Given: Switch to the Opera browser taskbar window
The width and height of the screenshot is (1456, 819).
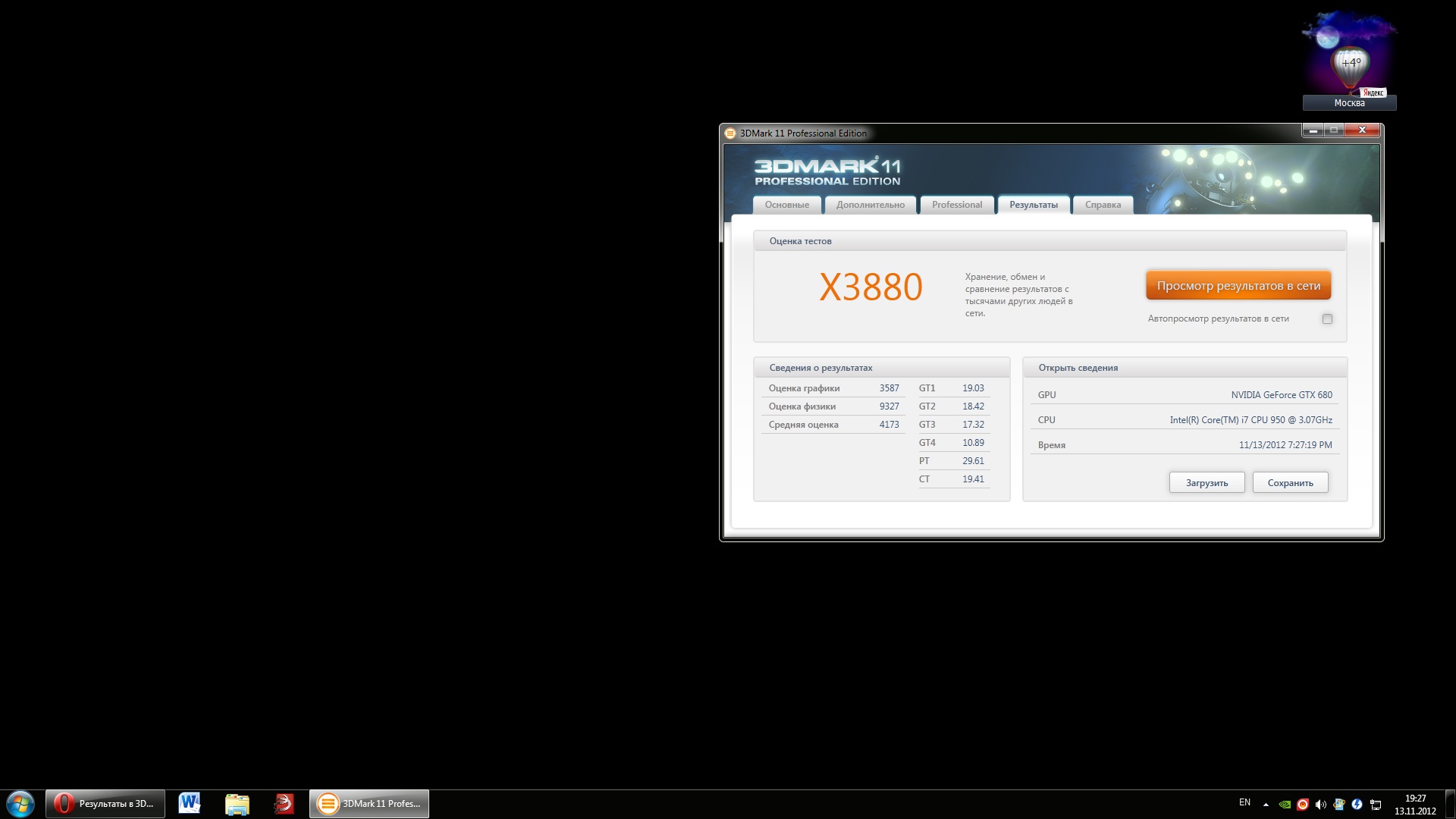Looking at the screenshot, I should pyautogui.click(x=105, y=804).
